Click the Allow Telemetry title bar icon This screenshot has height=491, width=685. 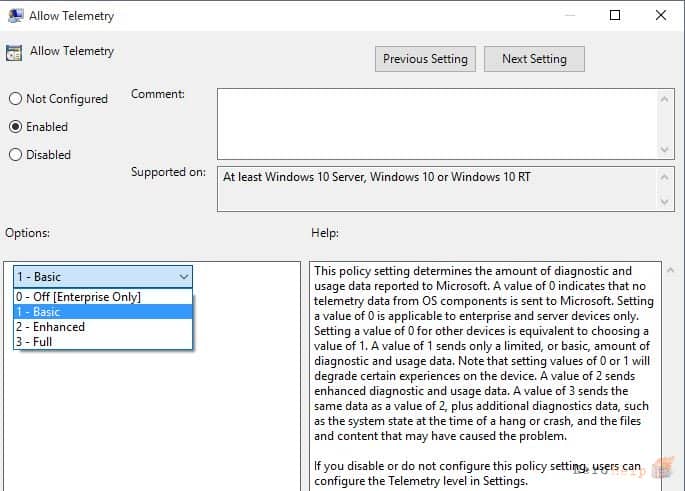pos(16,15)
